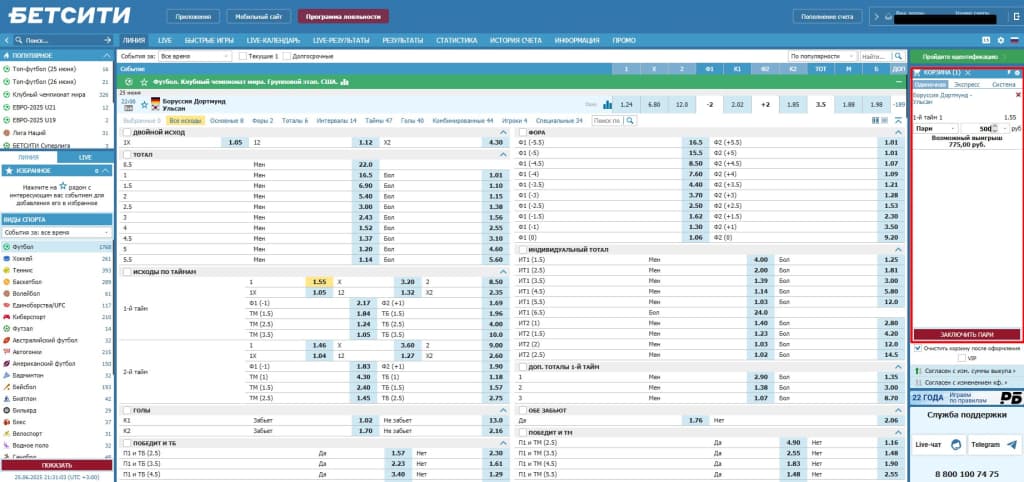Viewport: 1024px width, 482px height.
Task: Open betslip settings gear icon
Action: pos(1017,72)
